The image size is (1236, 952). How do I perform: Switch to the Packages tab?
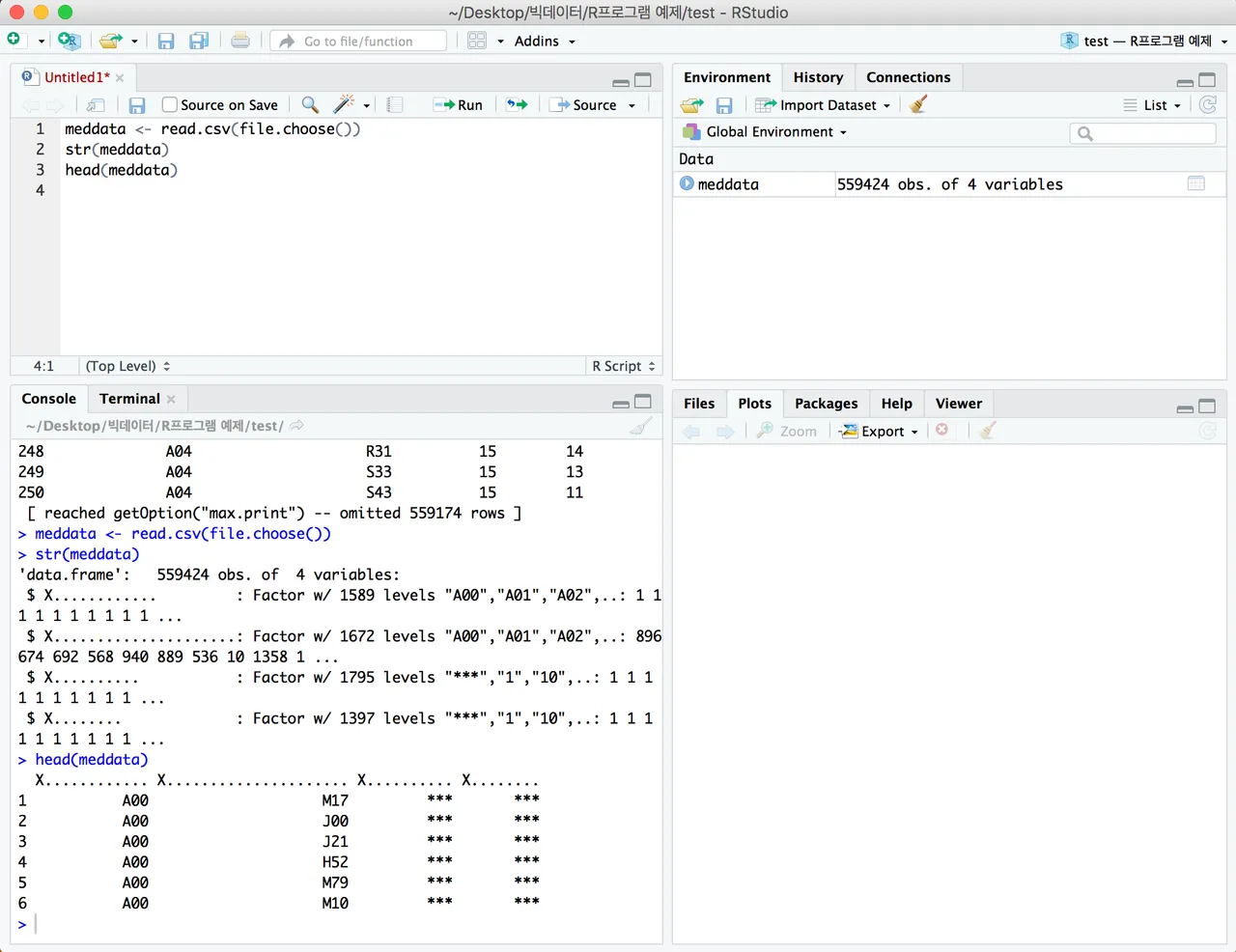(x=826, y=404)
